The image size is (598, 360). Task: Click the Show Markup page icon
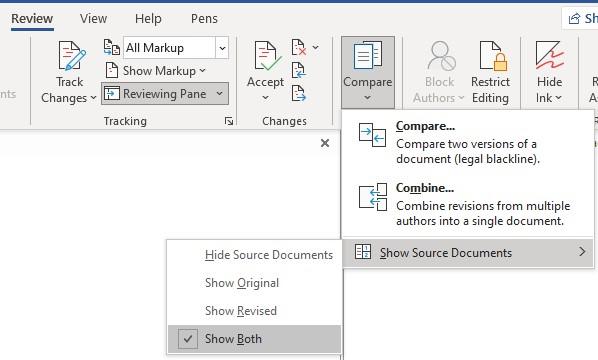pyautogui.click(x=112, y=71)
